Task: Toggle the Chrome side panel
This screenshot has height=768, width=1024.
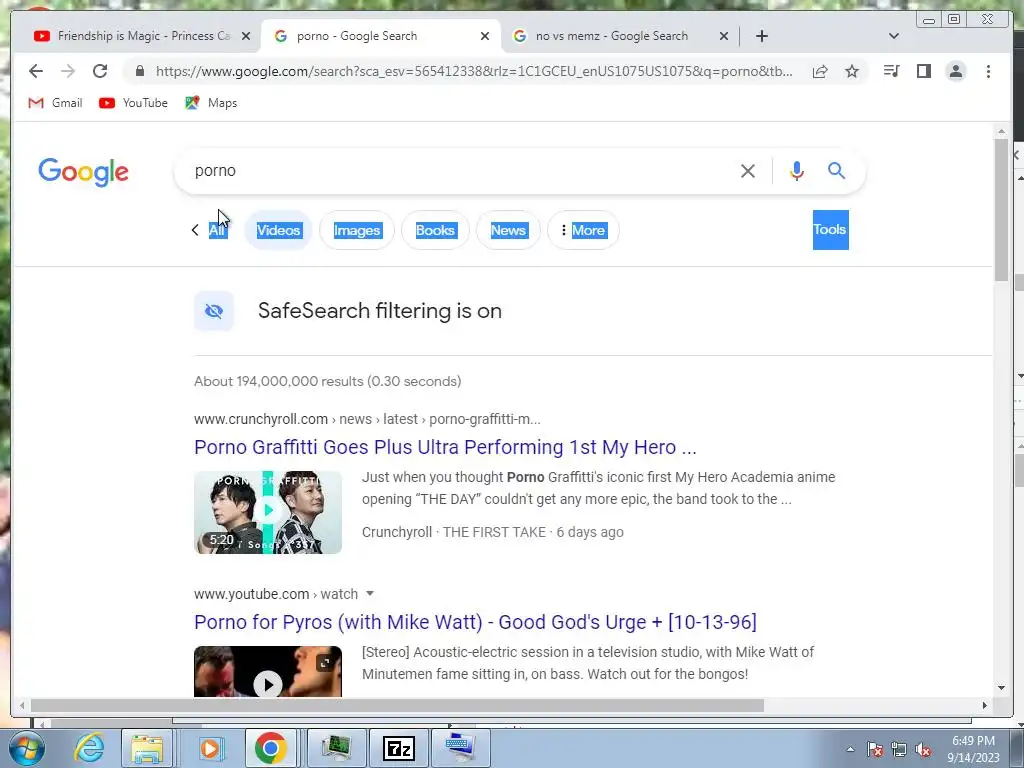Action: 923,71
